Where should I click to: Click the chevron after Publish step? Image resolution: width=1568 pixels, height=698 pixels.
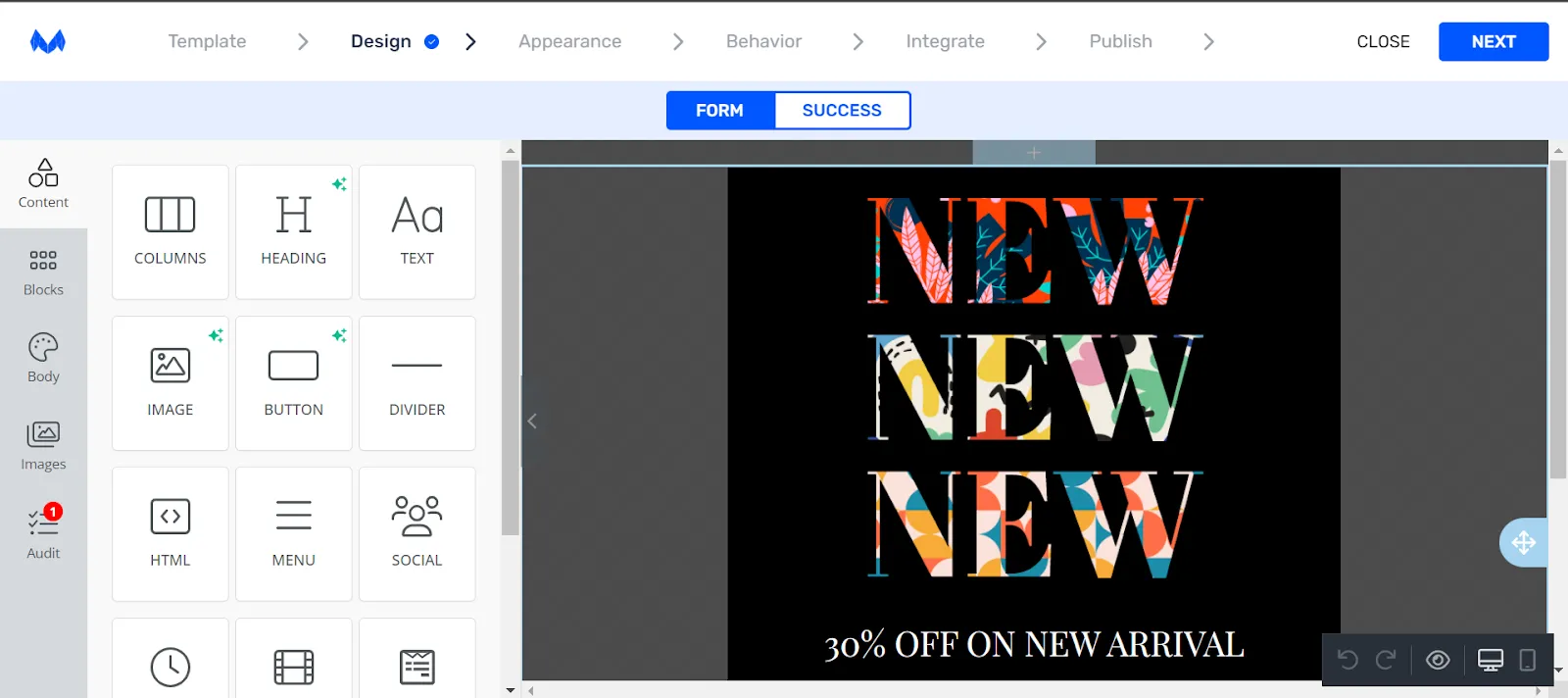click(1208, 41)
